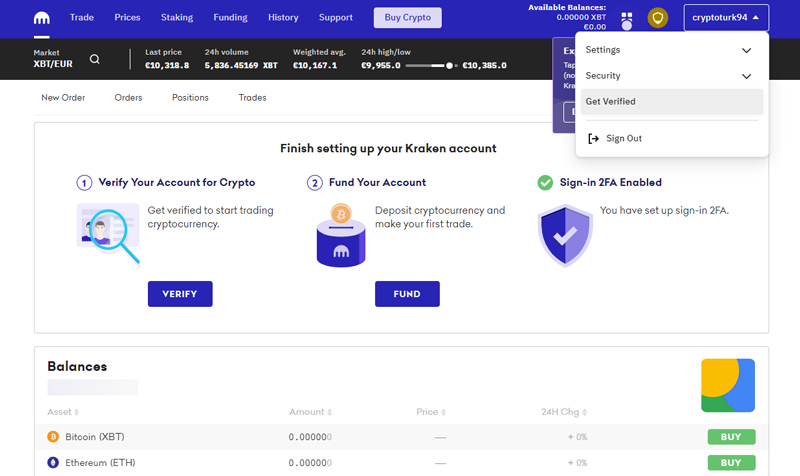Viewport: 800px width, 476px height.
Task: Open the Support nav item
Action: click(336, 17)
